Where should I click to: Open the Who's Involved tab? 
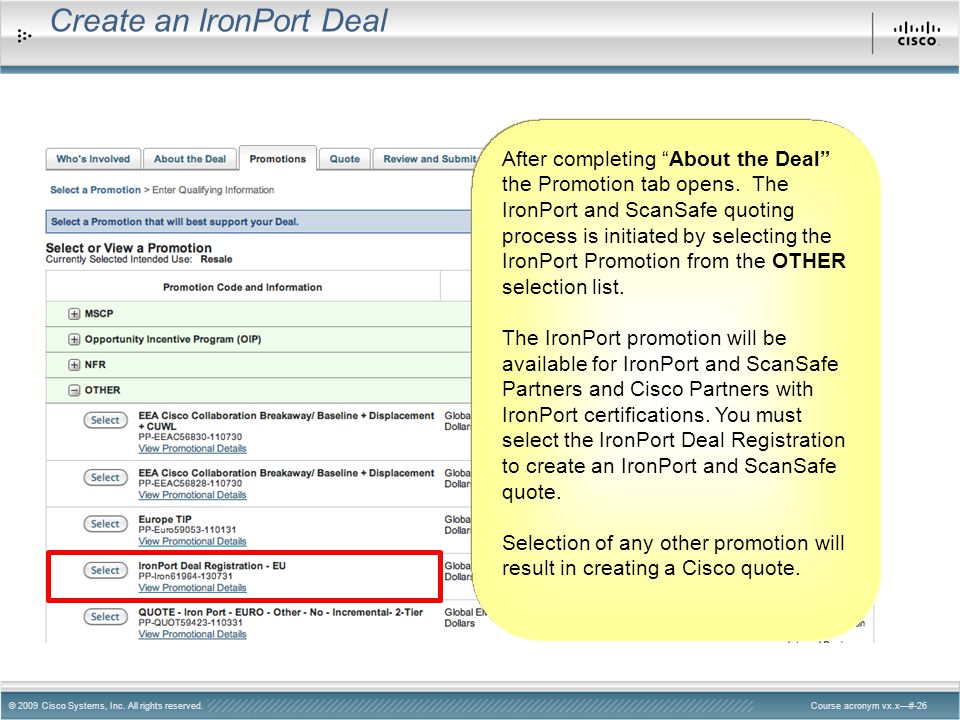(93, 159)
